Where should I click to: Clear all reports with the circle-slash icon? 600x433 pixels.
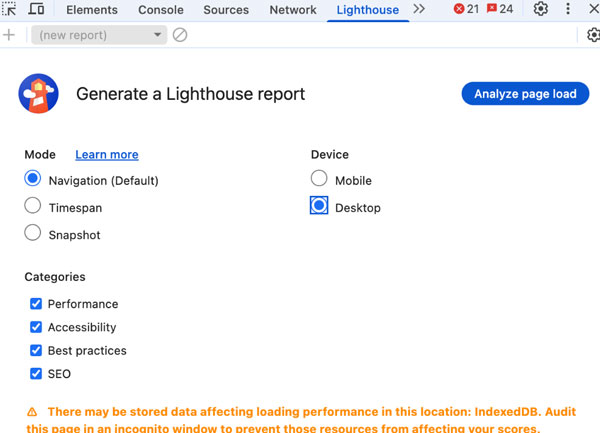[180, 35]
